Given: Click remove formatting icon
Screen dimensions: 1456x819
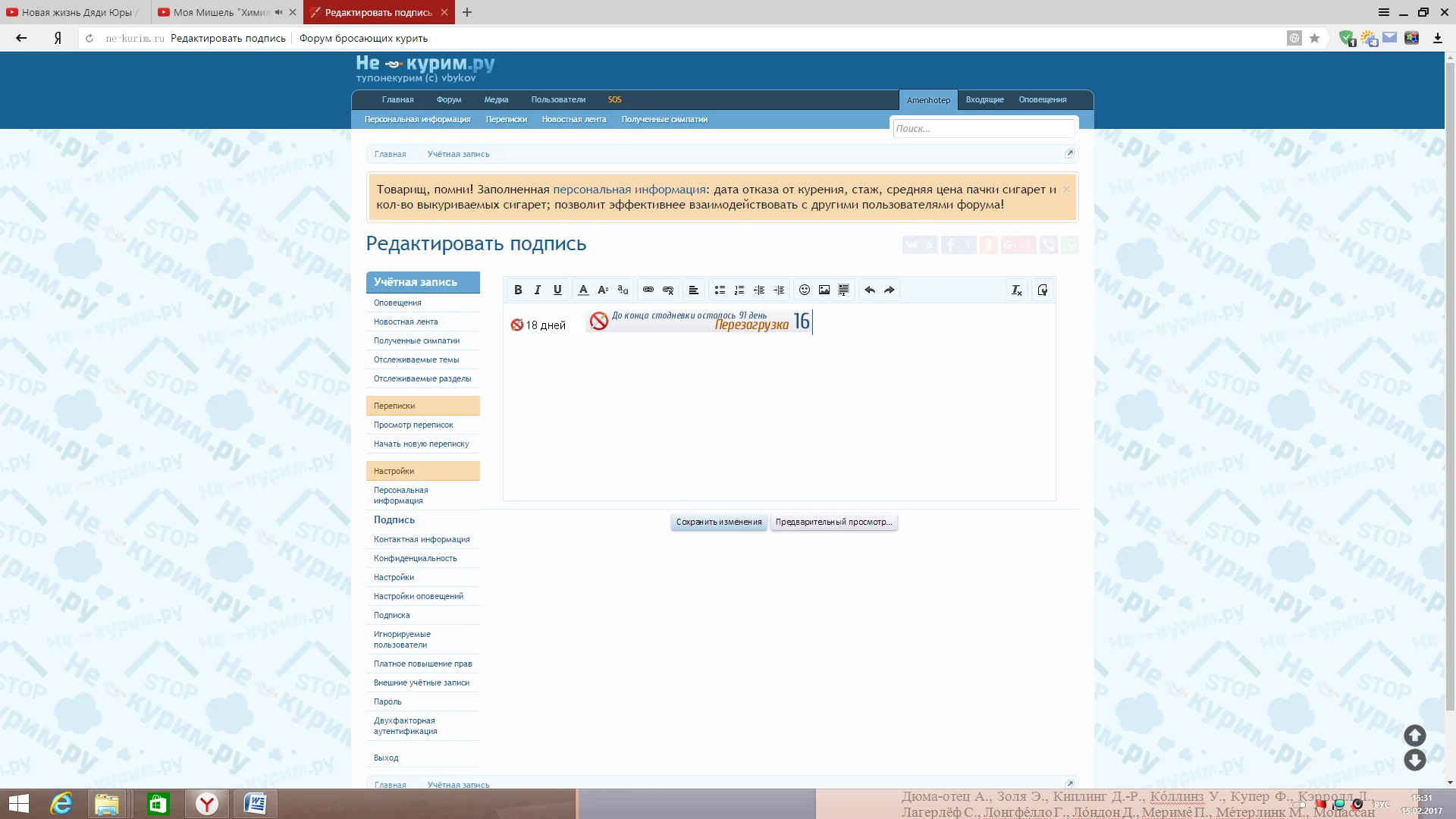Looking at the screenshot, I should click(x=1017, y=290).
